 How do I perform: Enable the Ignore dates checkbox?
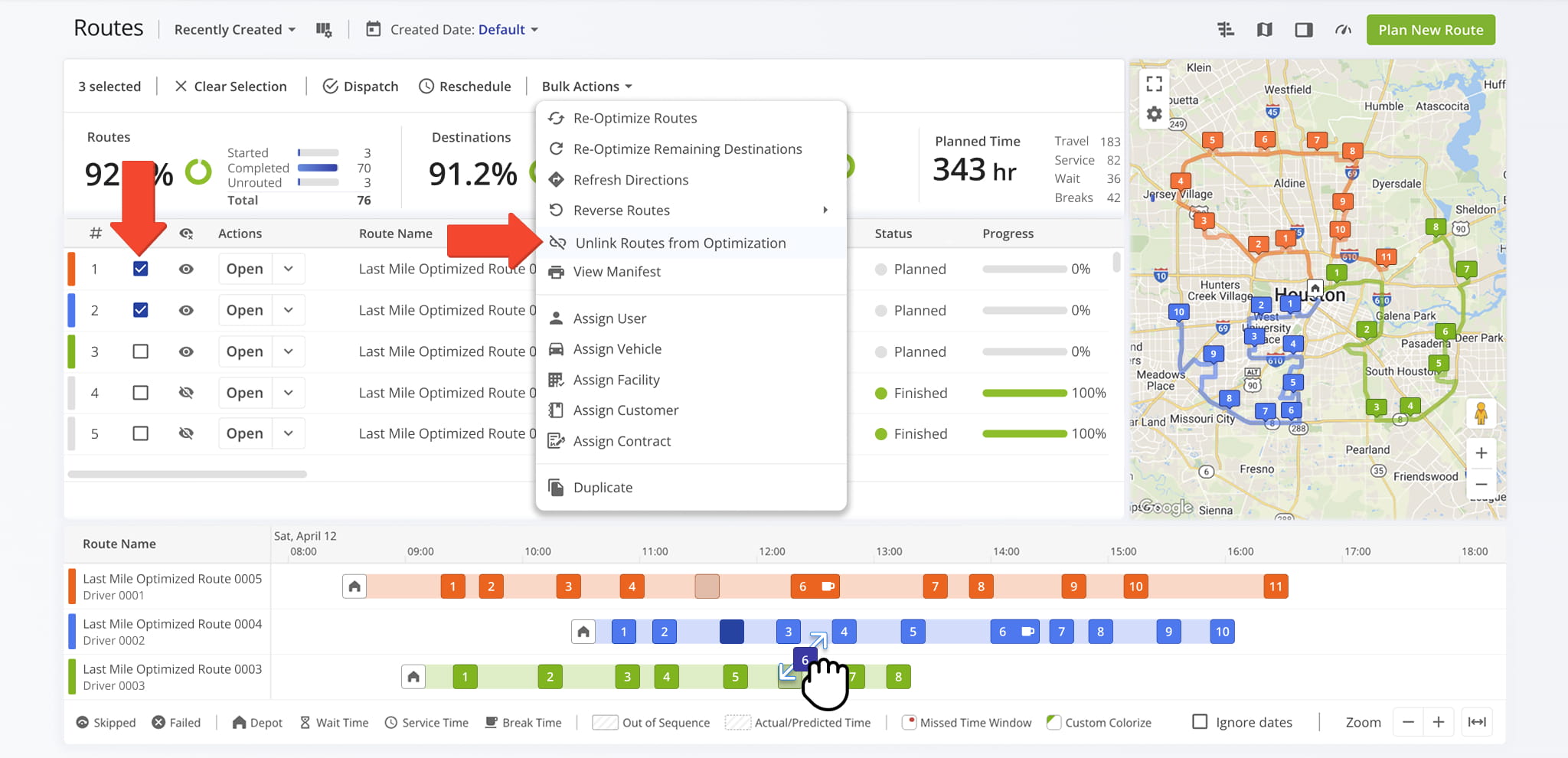[x=1200, y=722]
